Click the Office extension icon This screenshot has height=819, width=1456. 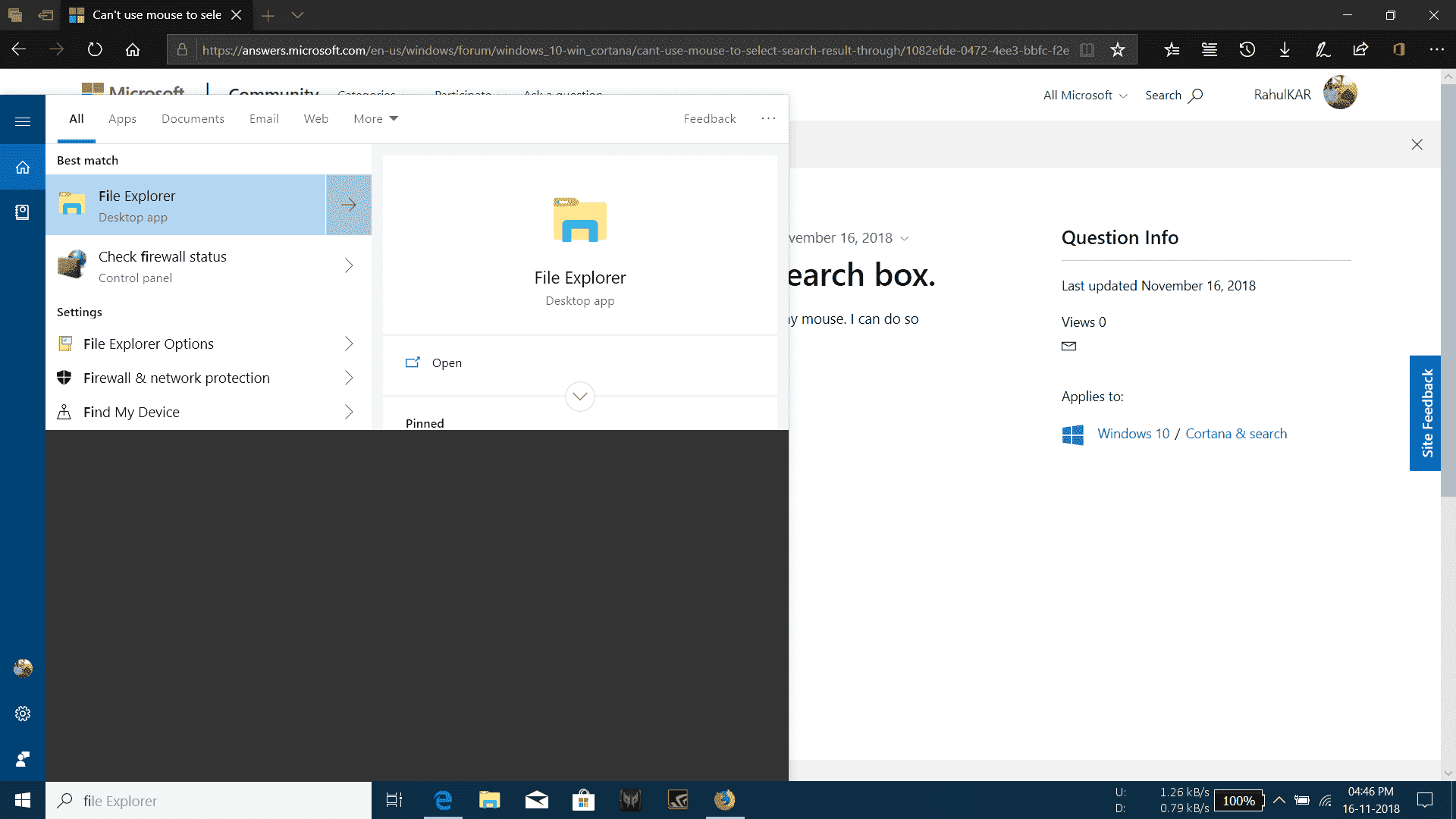pos(1399,49)
